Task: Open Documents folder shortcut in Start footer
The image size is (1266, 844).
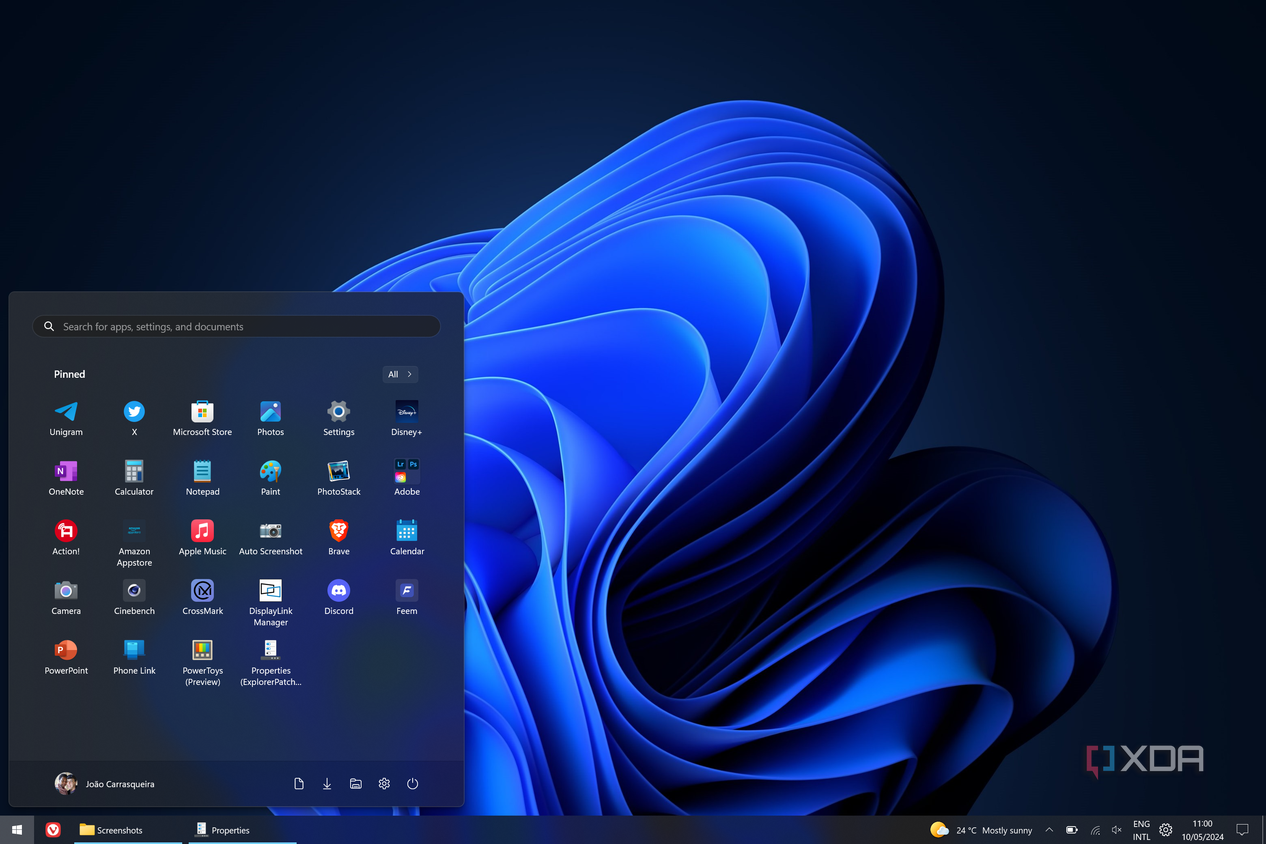Action: tap(299, 784)
